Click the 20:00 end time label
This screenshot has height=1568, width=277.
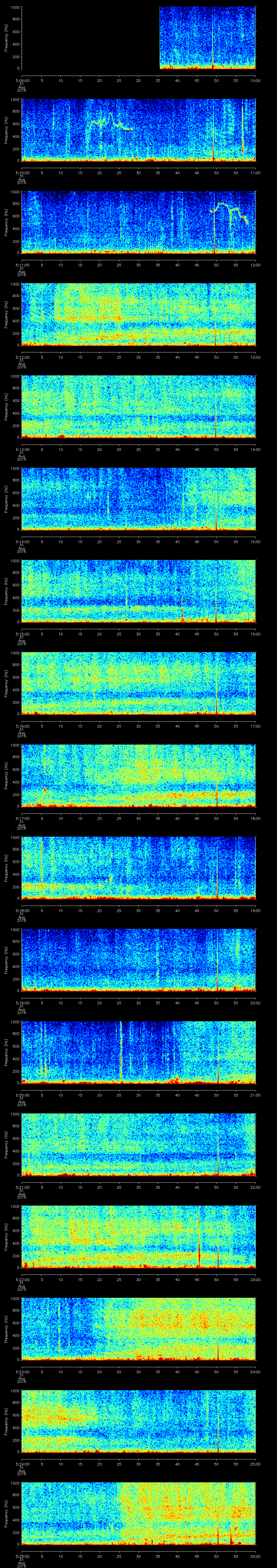[x=255, y=1003]
